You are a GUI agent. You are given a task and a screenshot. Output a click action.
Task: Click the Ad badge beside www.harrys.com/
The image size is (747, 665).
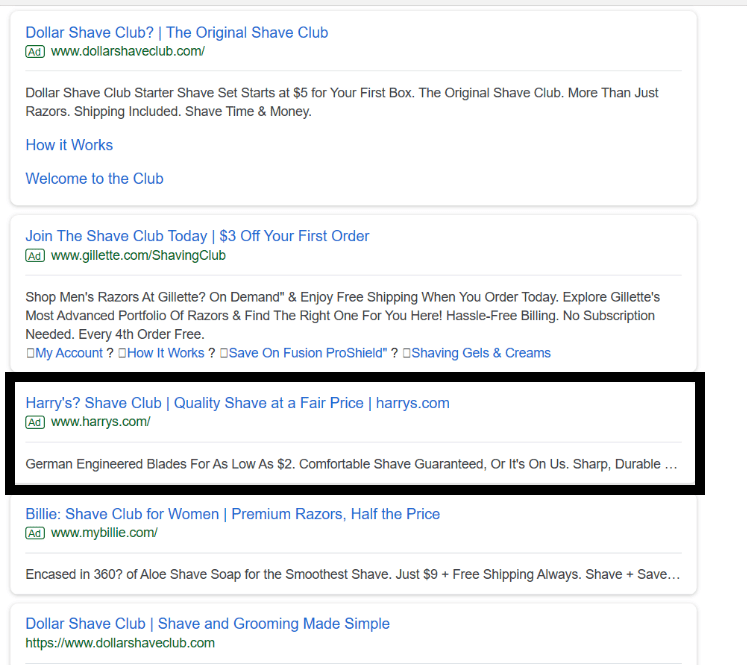click(35, 422)
